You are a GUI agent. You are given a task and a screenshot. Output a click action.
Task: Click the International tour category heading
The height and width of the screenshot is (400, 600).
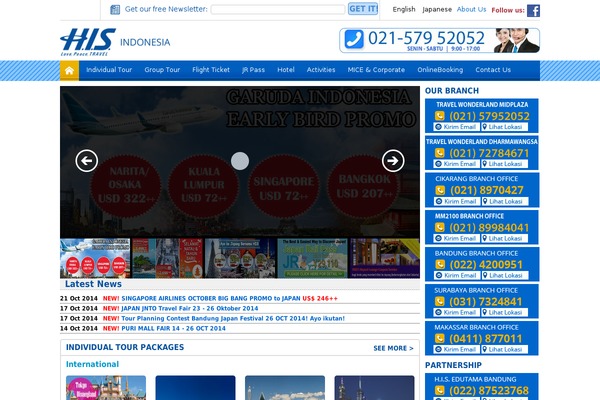coord(92,364)
